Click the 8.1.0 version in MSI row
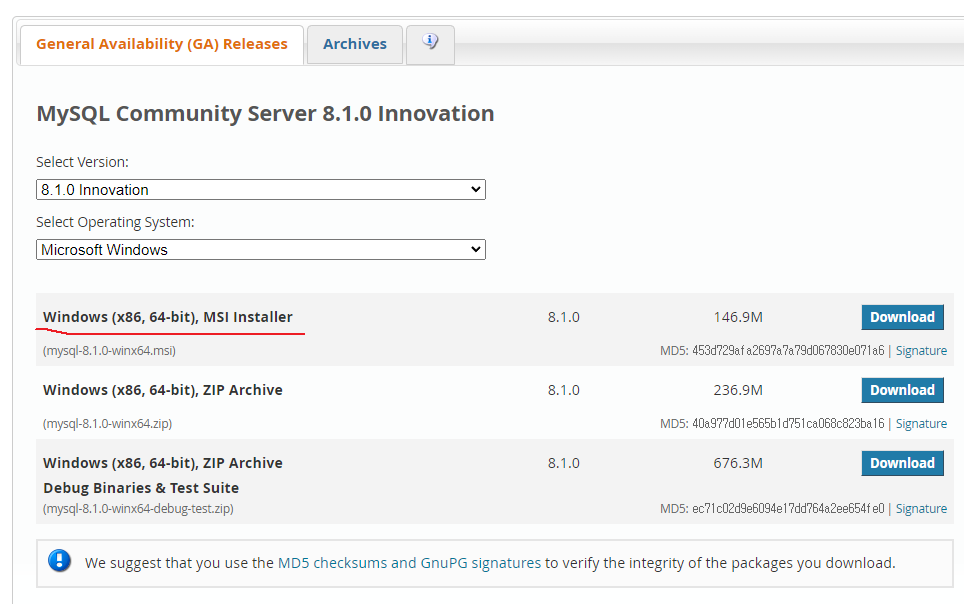This screenshot has width=964, height=604. (x=564, y=317)
